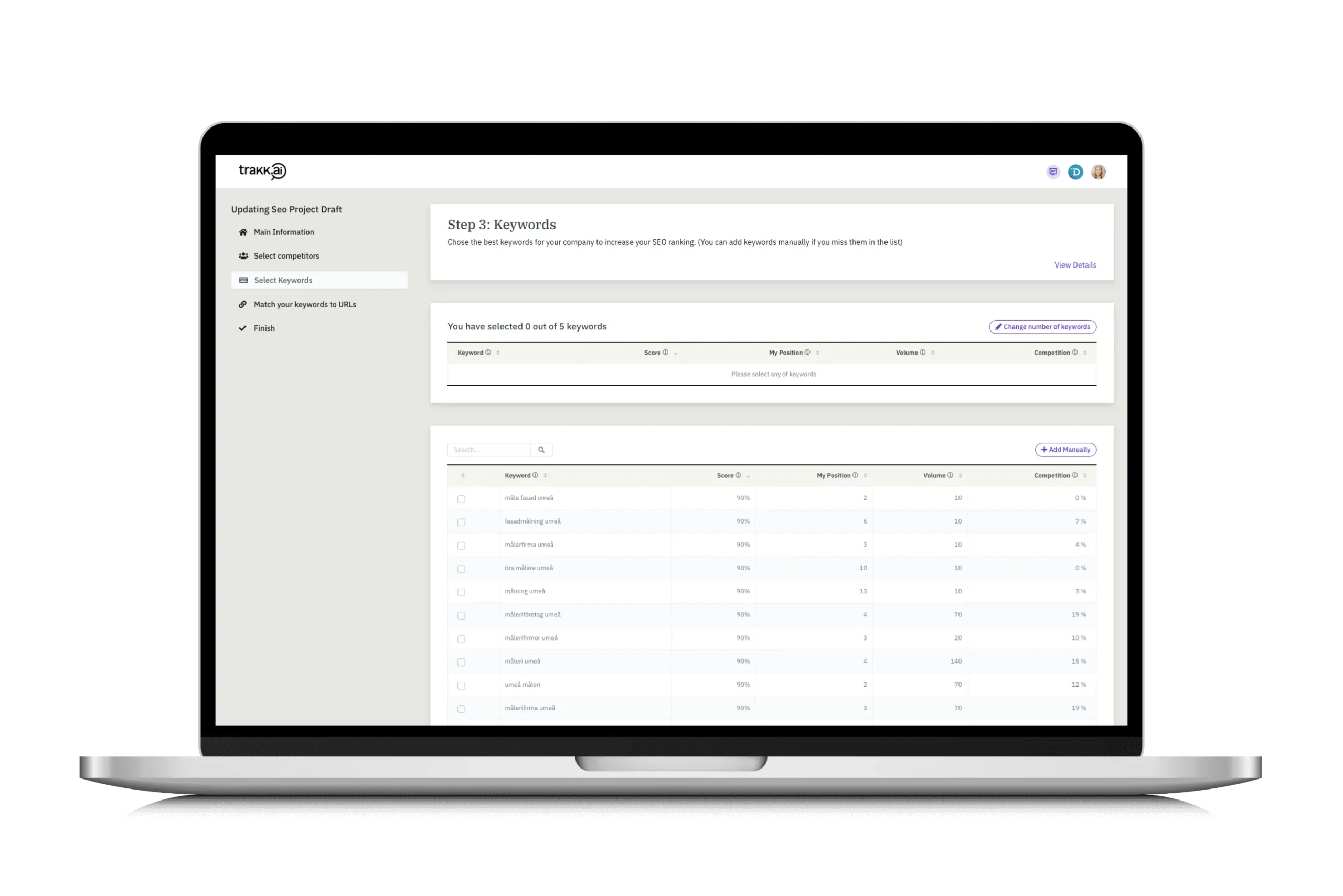
Task: Tick the 'umeå måleri' keyword checkbox
Action: tap(461, 686)
